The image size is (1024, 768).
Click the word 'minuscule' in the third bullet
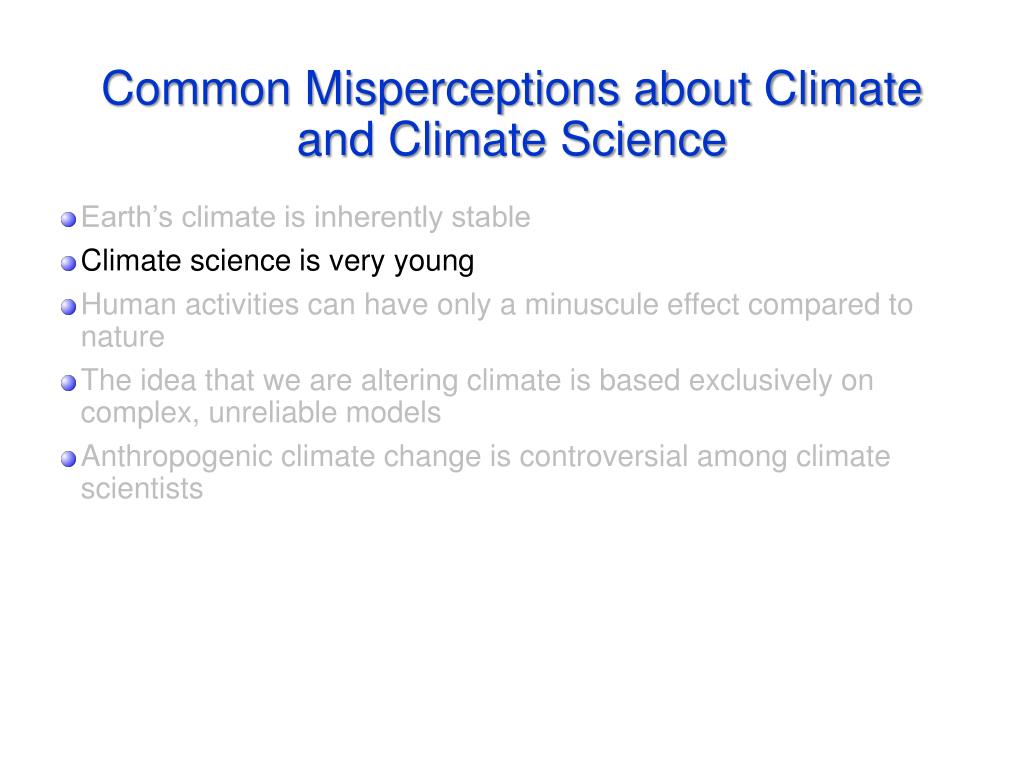592,305
